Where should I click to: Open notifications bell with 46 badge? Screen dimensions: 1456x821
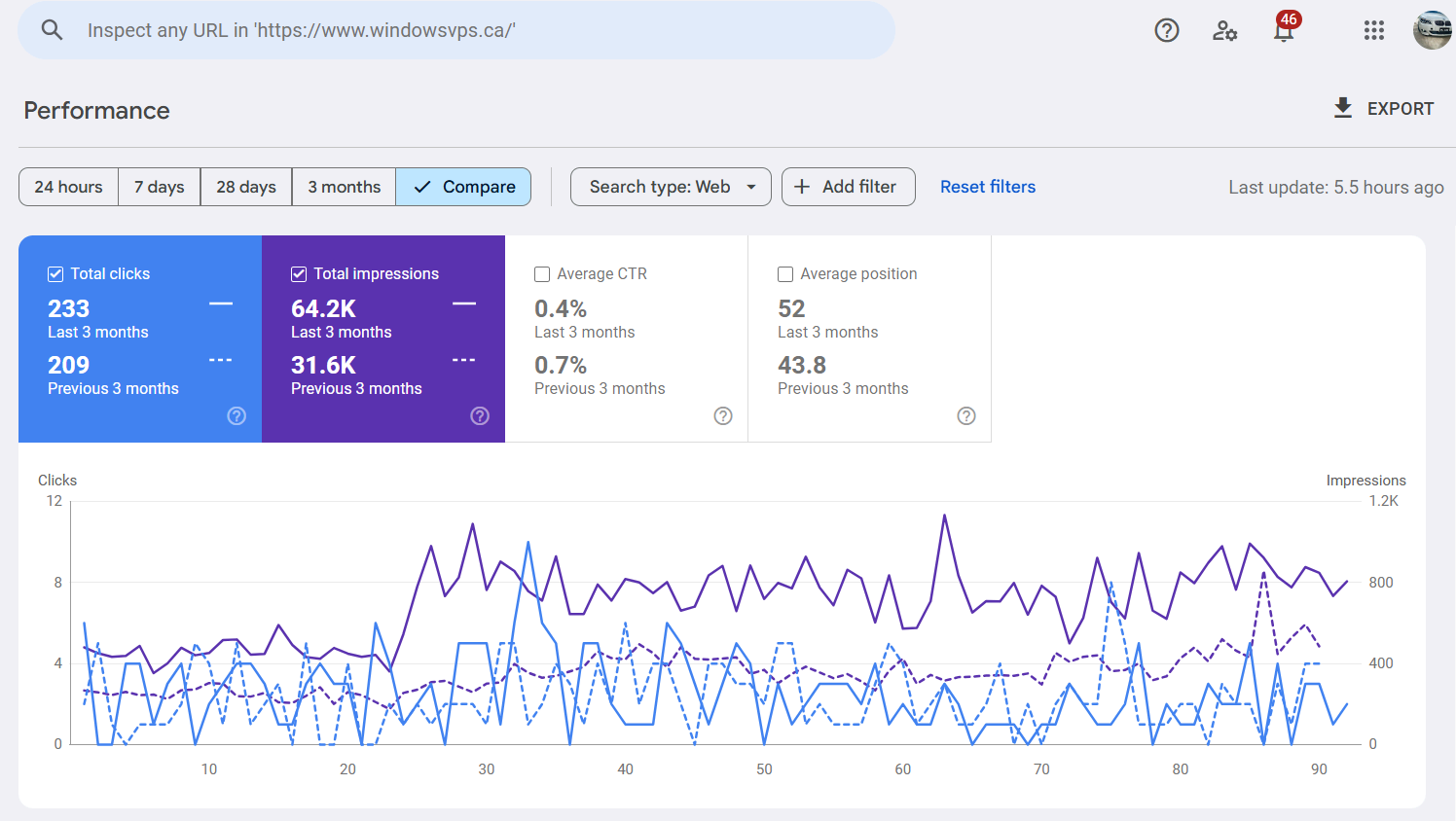[x=1285, y=29]
